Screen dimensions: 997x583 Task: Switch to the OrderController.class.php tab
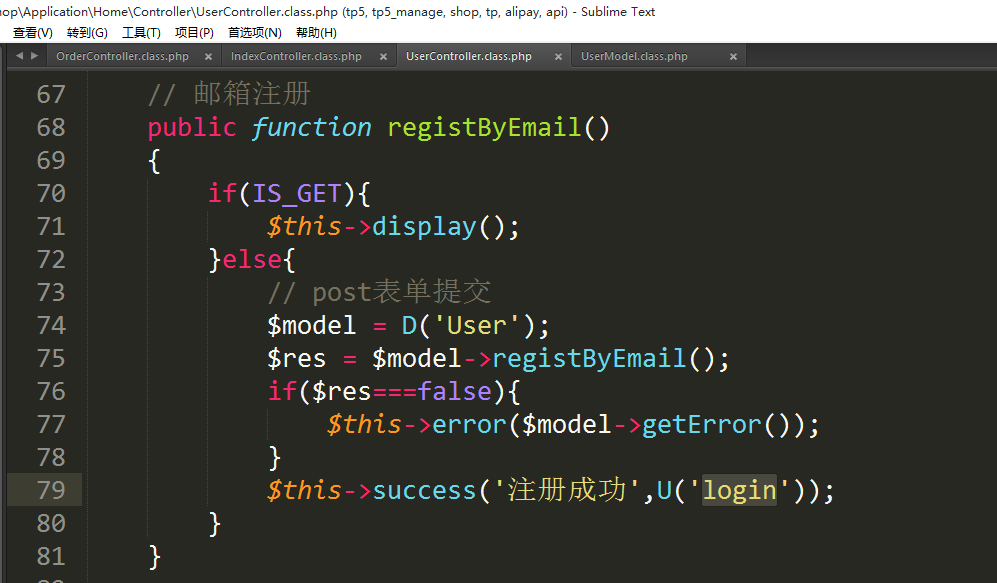122,57
